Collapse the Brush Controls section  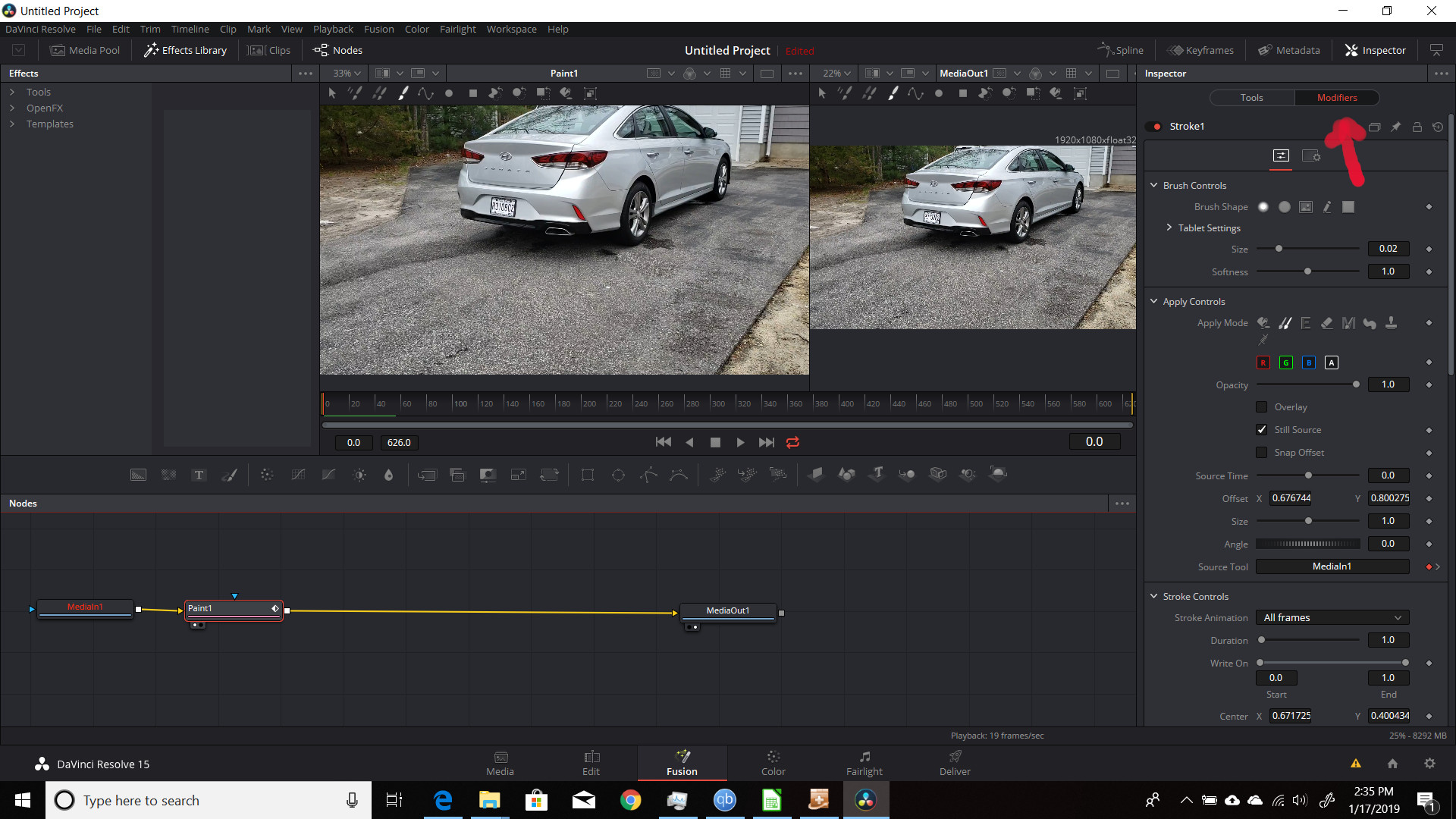[x=1154, y=185]
